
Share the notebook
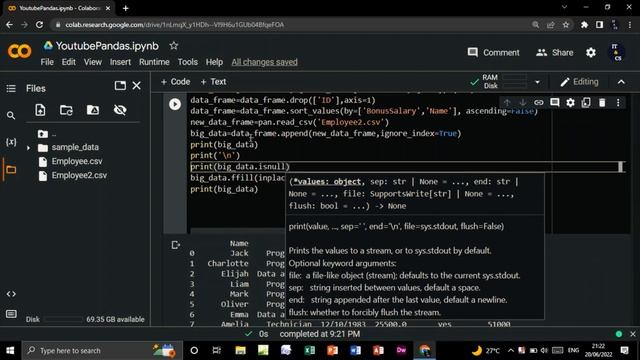[554, 53]
